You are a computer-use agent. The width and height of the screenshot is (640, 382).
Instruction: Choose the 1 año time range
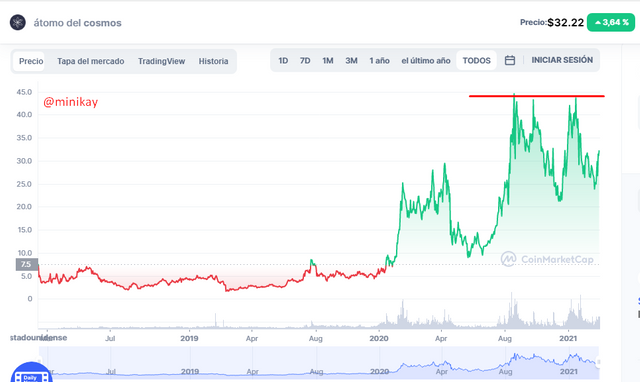coord(379,61)
